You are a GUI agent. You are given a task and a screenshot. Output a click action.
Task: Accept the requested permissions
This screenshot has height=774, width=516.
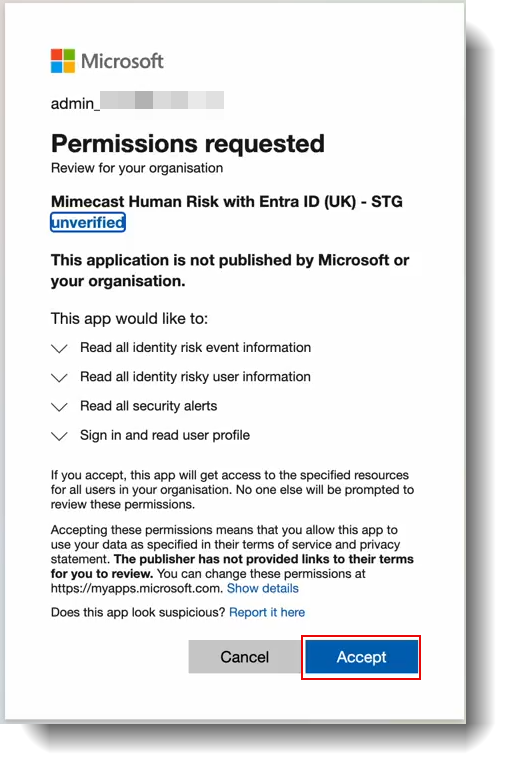[361, 657]
